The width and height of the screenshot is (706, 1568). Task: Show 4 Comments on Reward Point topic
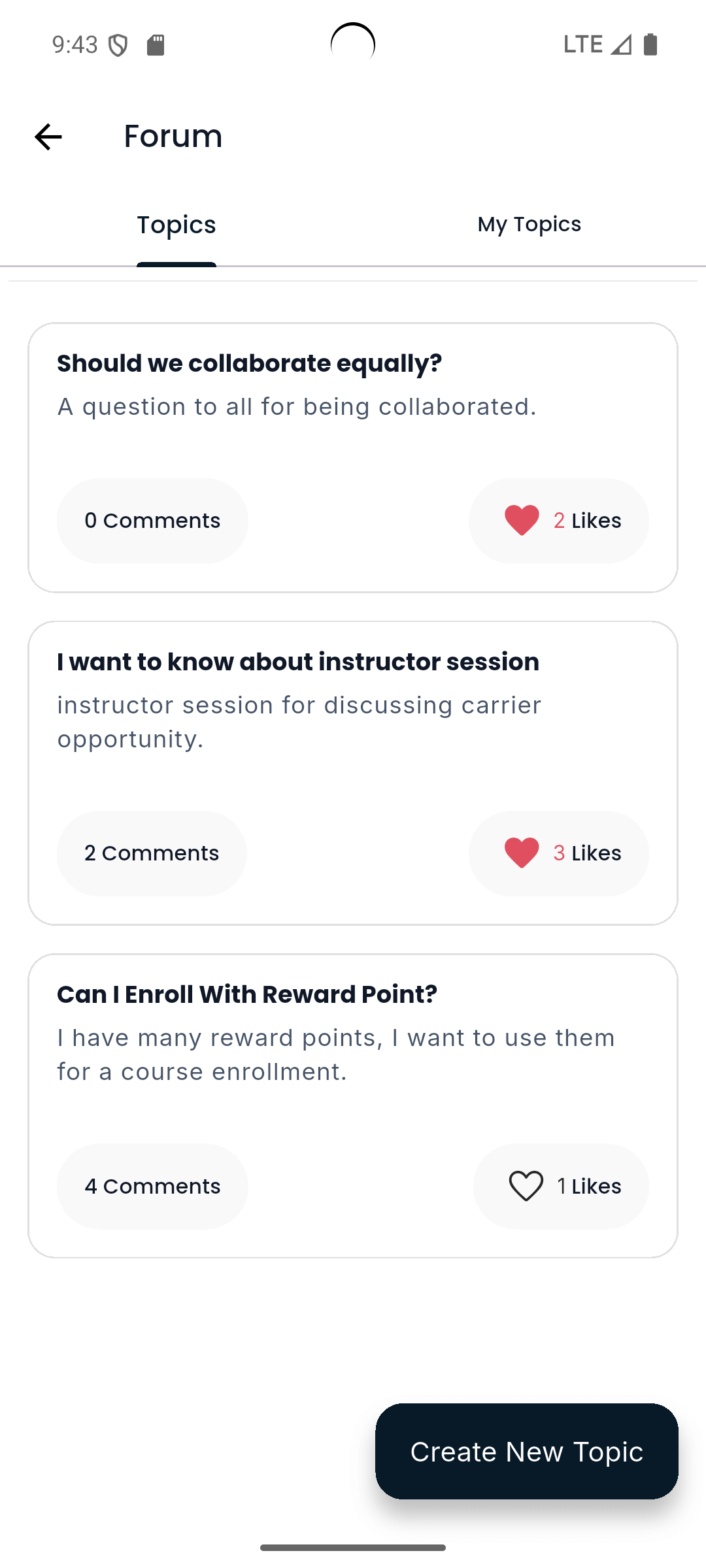(x=152, y=1186)
